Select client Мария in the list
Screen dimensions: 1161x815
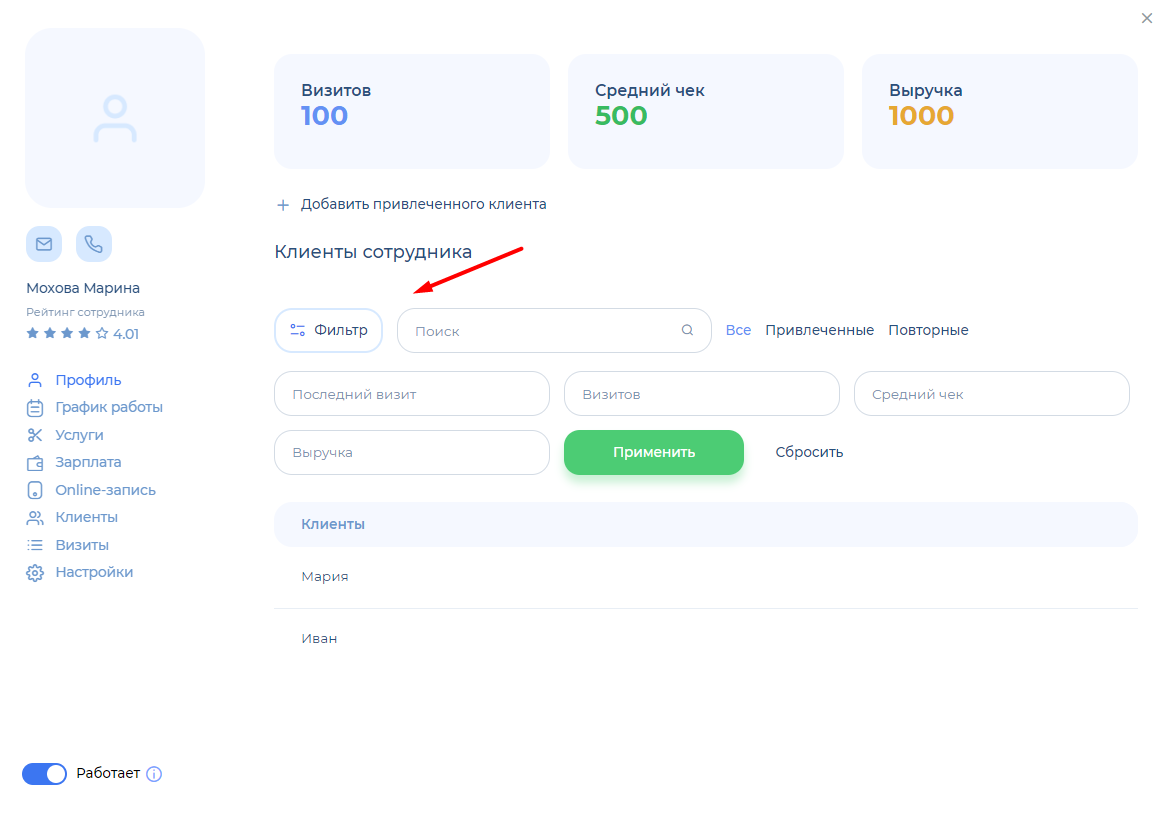pyautogui.click(x=325, y=577)
